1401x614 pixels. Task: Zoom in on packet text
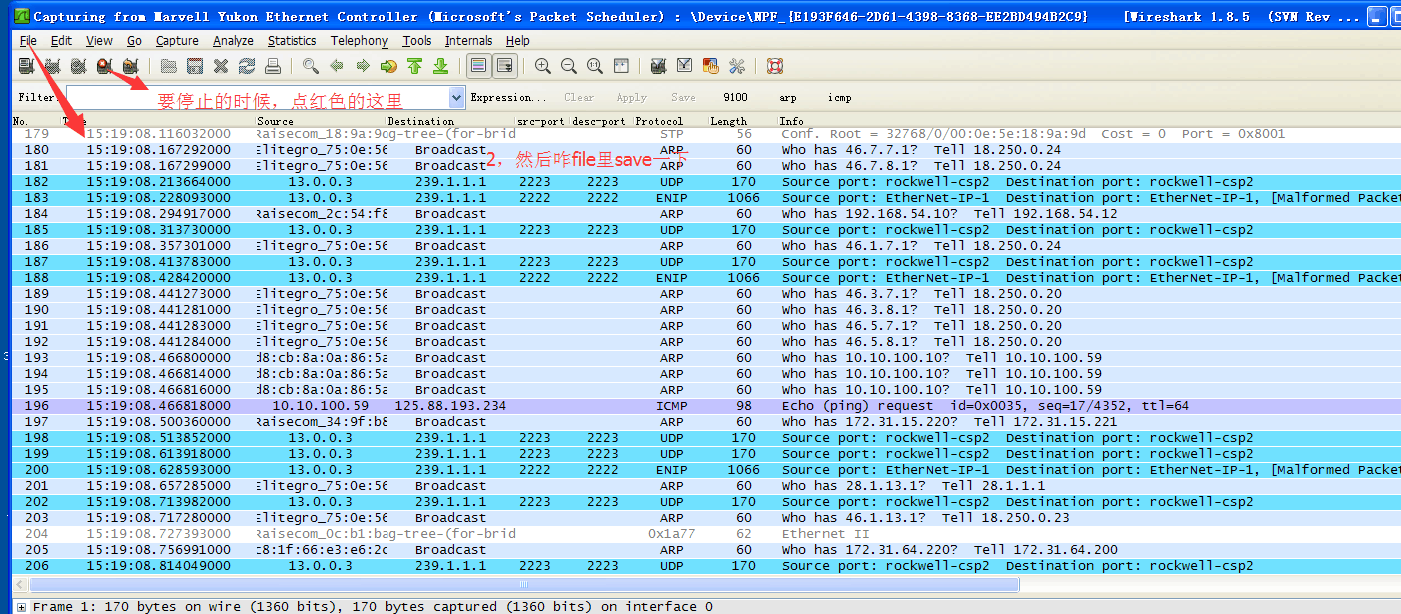click(543, 66)
